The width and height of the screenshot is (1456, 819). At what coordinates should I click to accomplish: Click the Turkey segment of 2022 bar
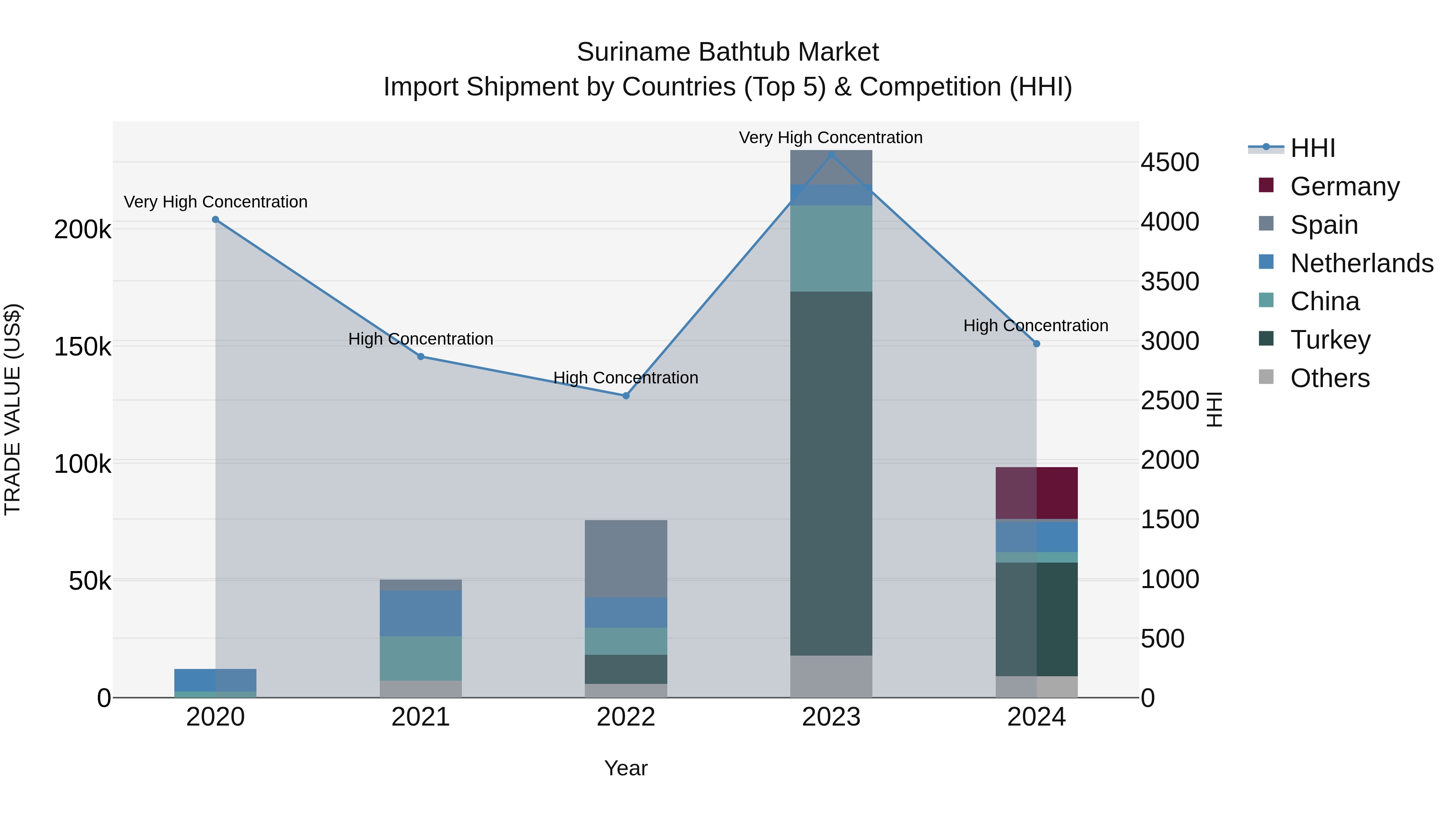click(626, 670)
